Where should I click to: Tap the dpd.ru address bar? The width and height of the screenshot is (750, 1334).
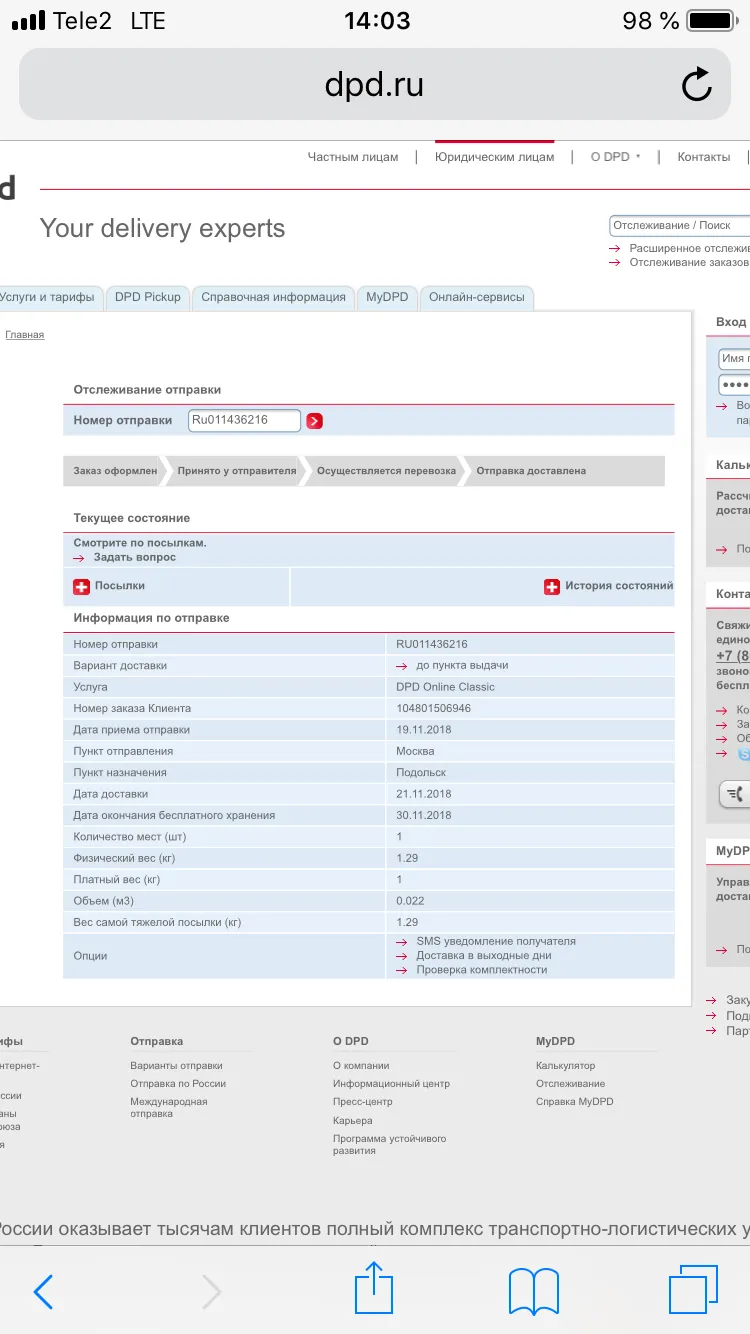[375, 85]
